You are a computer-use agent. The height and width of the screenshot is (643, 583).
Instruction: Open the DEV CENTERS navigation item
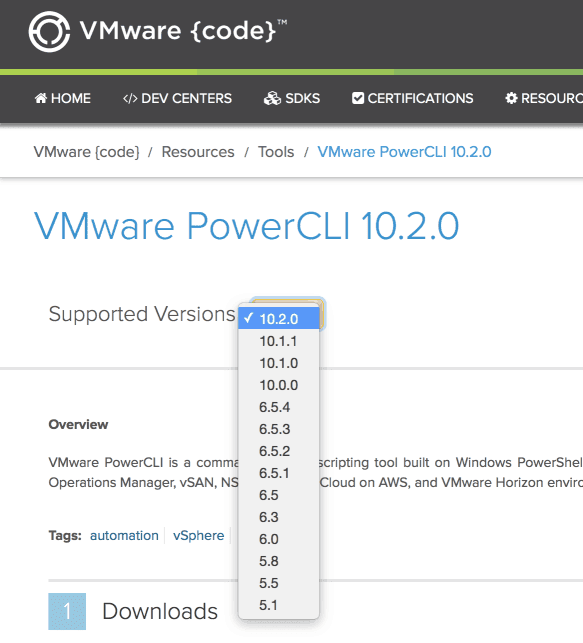coord(177,98)
